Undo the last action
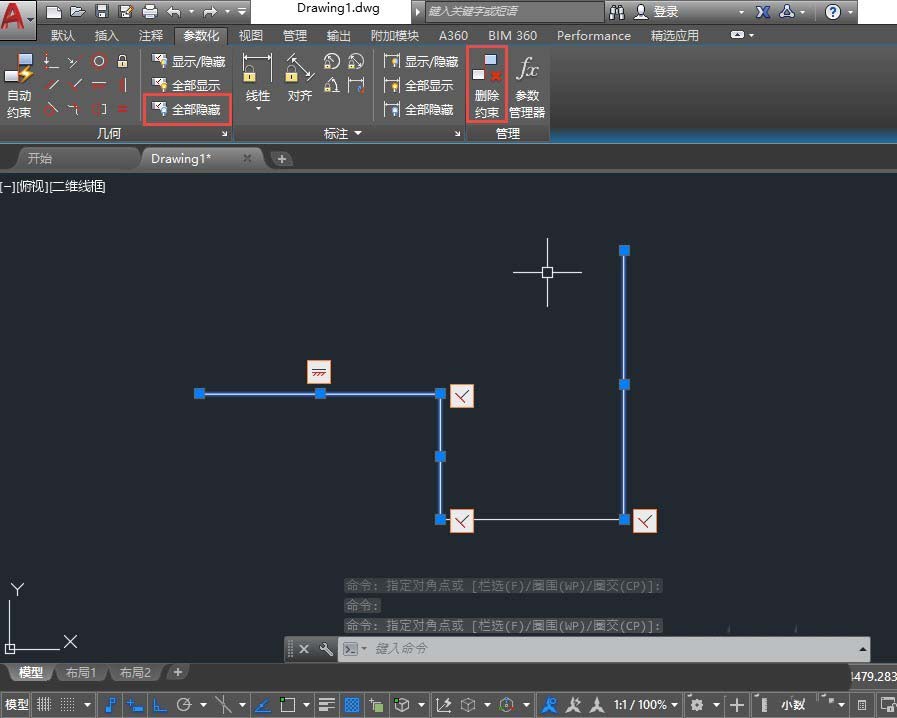 [174, 11]
